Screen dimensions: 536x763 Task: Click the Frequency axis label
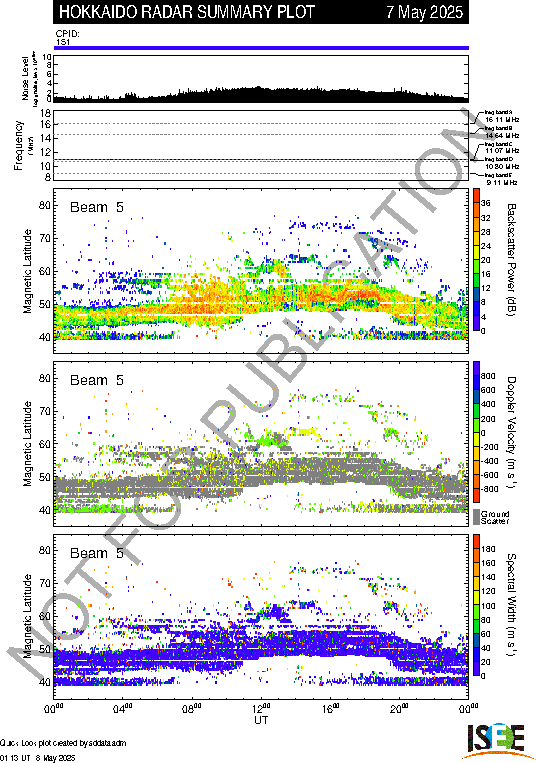[18, 145]
